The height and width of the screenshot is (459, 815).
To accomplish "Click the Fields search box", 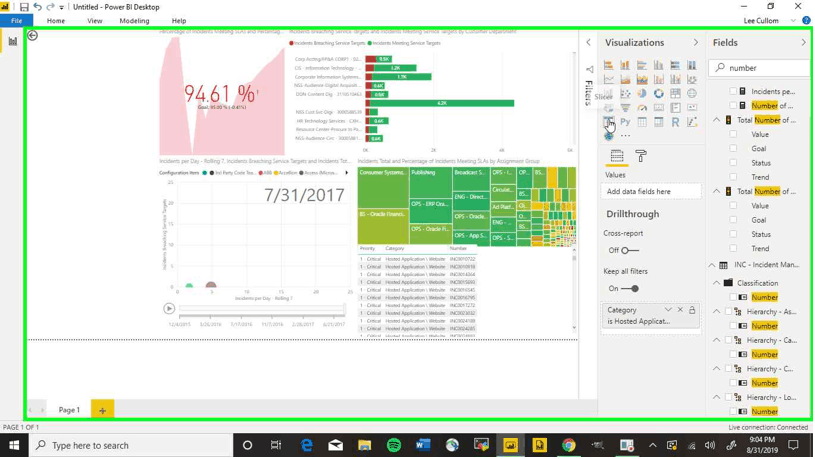I will 760,68.
